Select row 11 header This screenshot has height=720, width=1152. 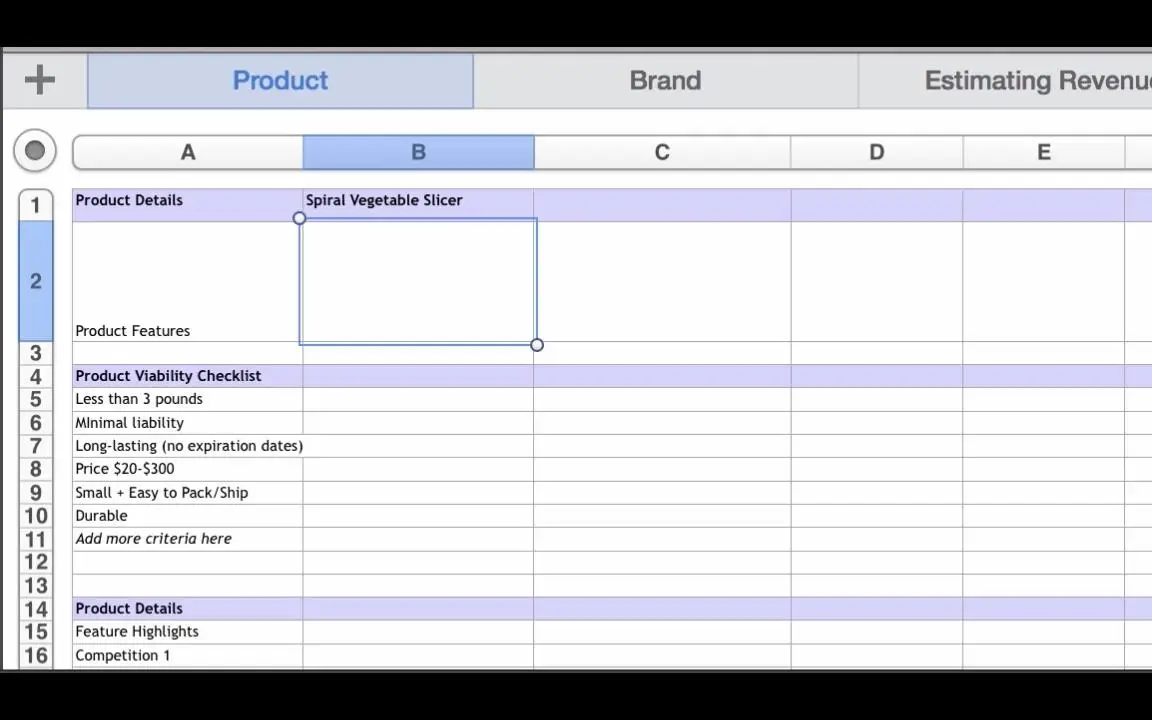35,539
